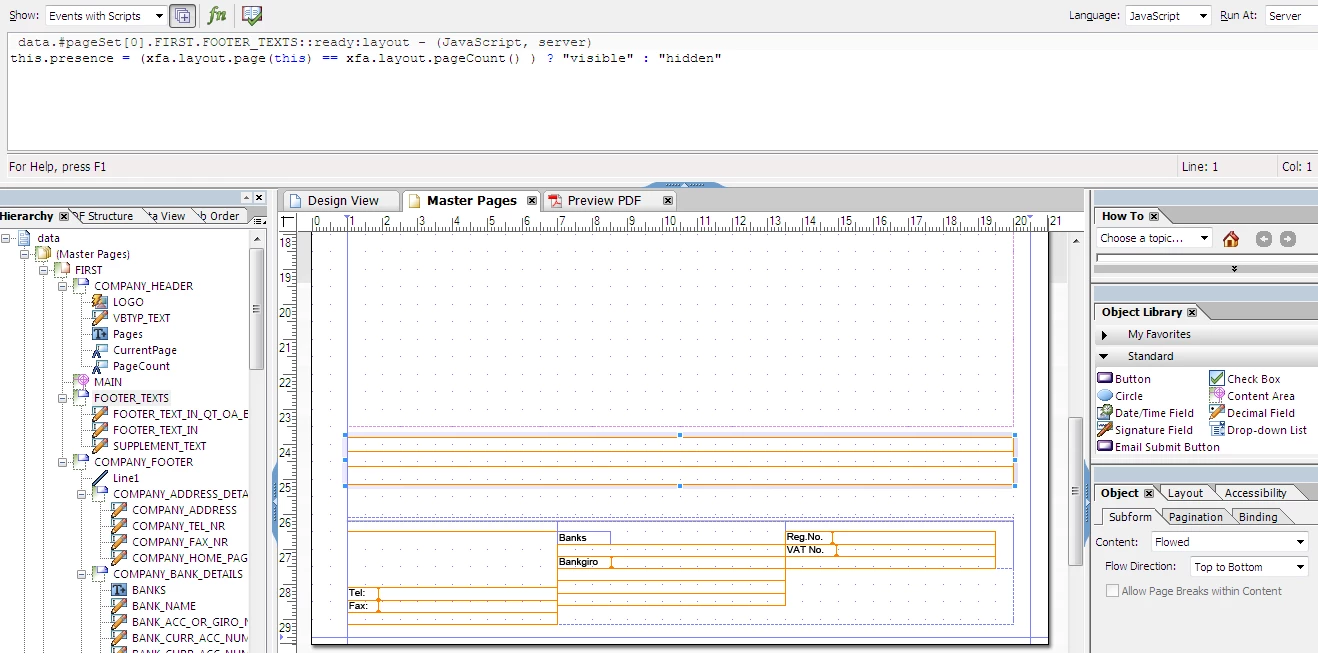
Task: Select the Check Box object in library
Action: click(1245, 379)
